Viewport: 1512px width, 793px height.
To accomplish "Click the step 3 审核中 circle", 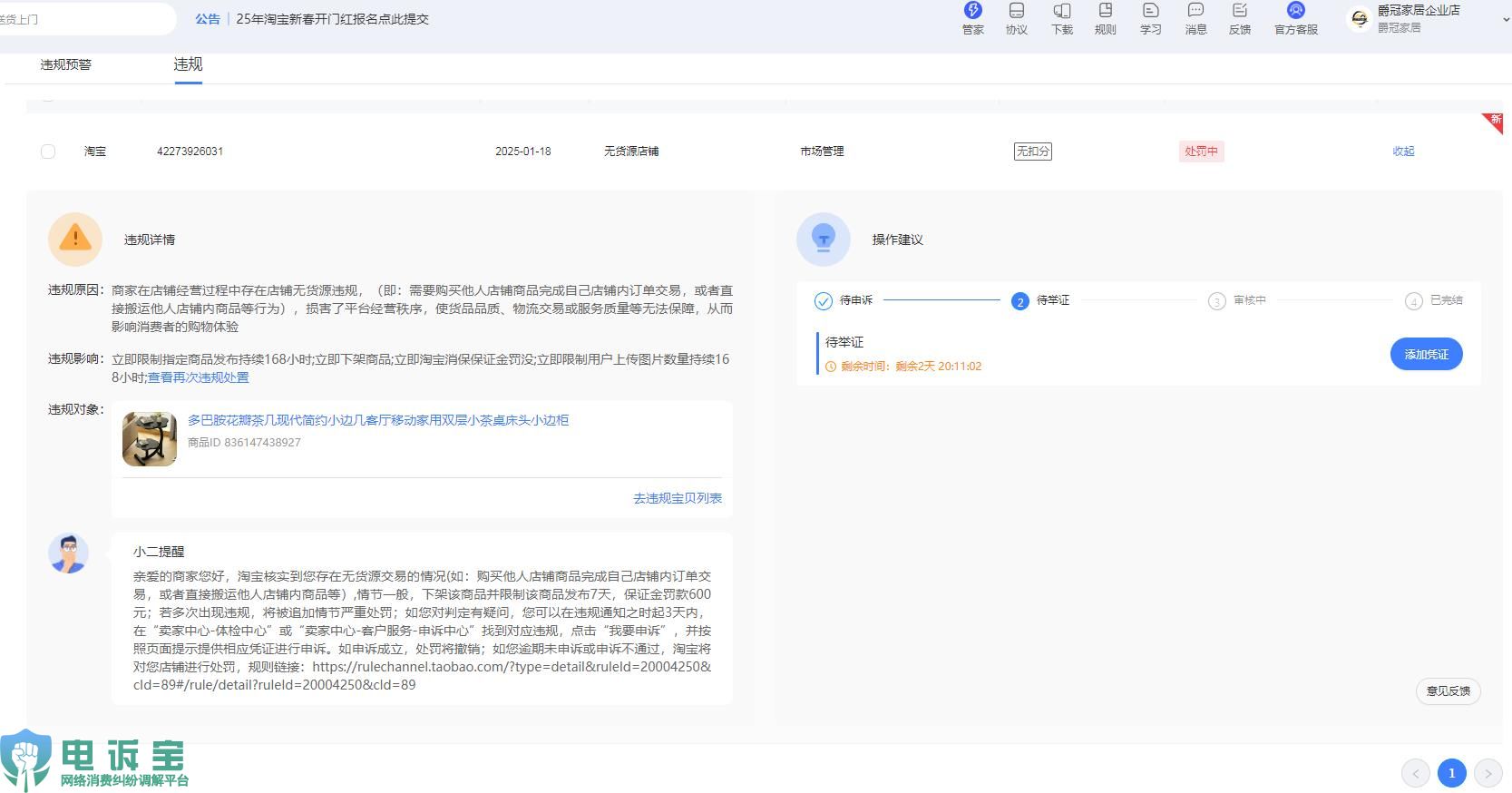I will pyautogui.click(x=1216, y=301).
